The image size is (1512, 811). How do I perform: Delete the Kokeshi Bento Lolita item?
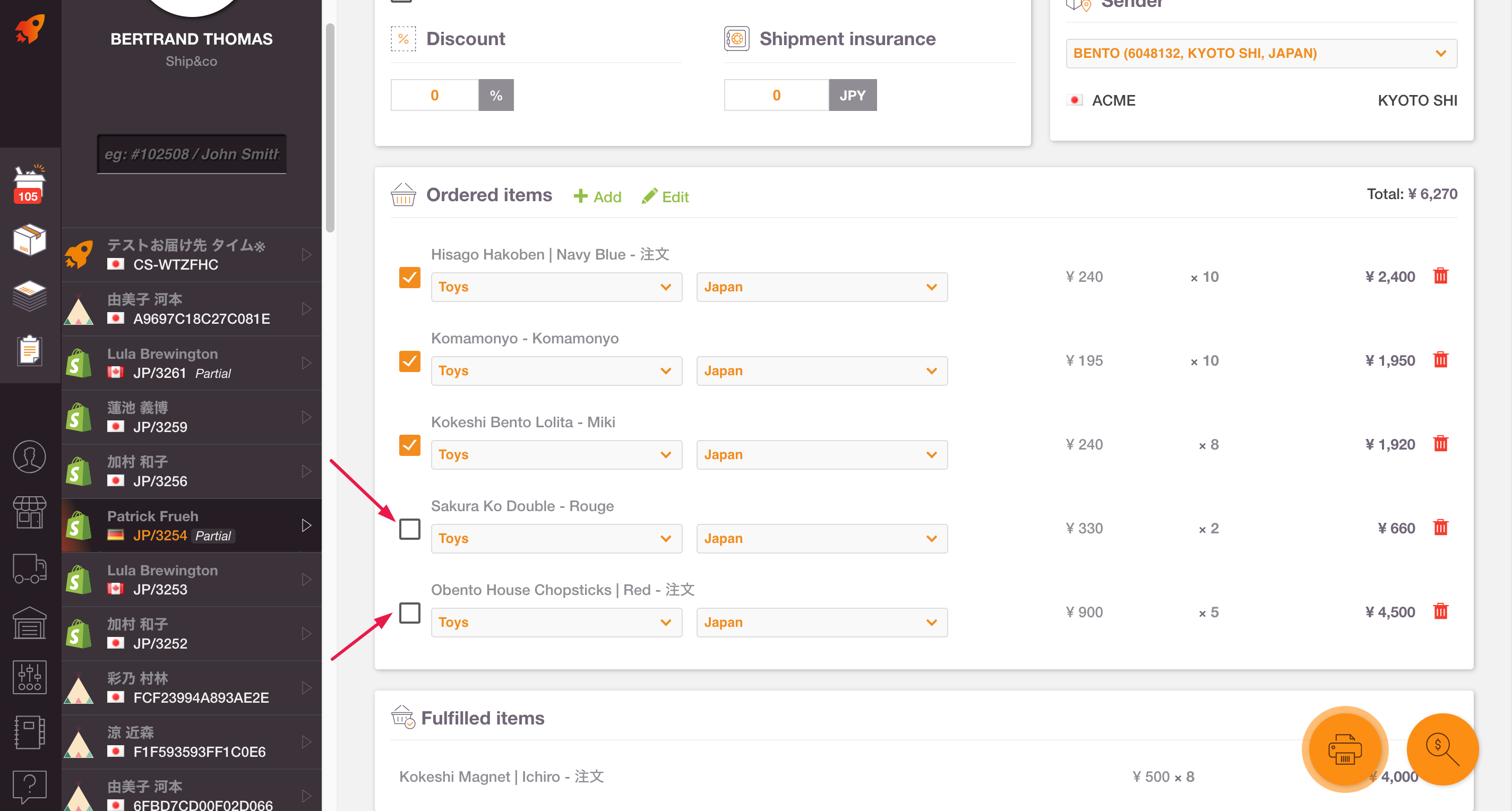point(1440,444)
